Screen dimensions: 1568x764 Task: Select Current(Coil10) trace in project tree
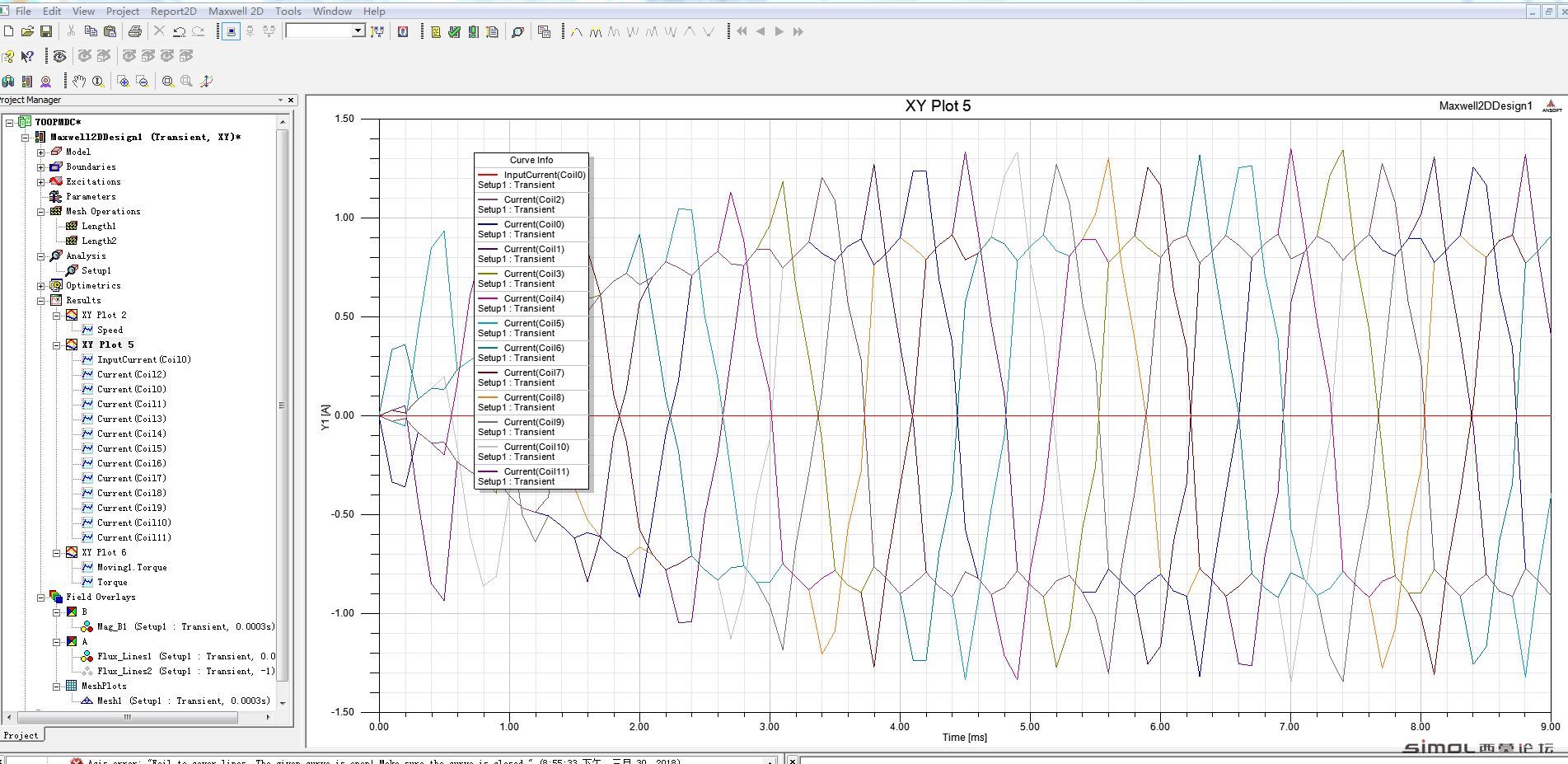tap(134, 523)
